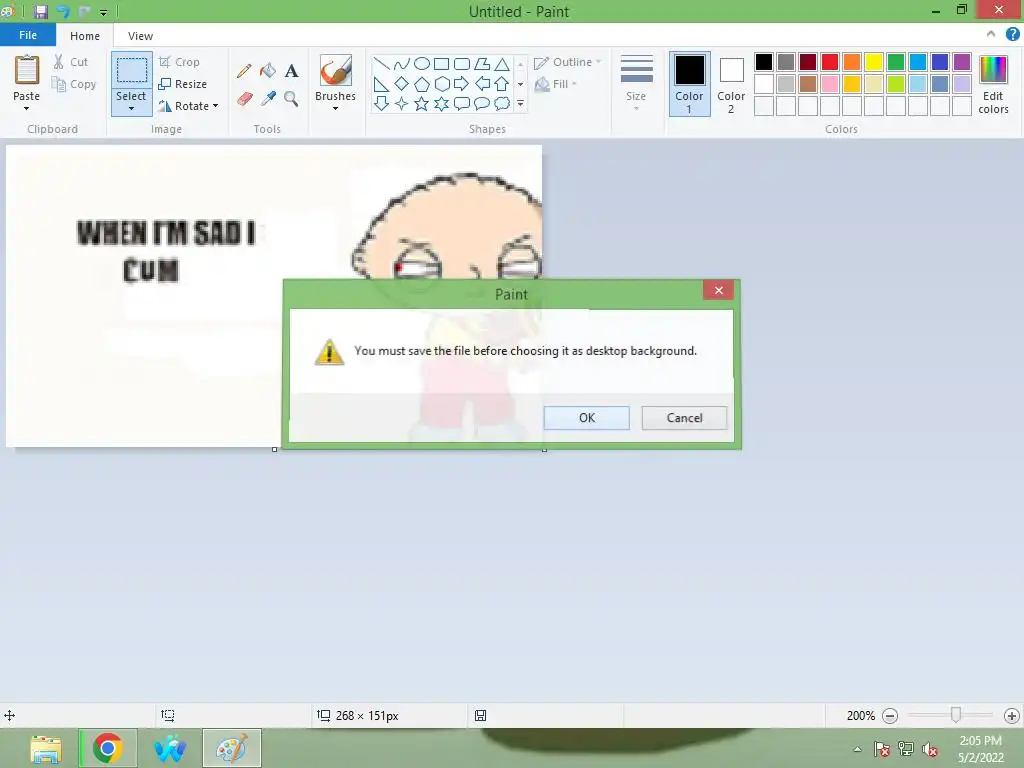Open the shape Outline dropdown
The image size is (1024, 768).
point(567,62)
